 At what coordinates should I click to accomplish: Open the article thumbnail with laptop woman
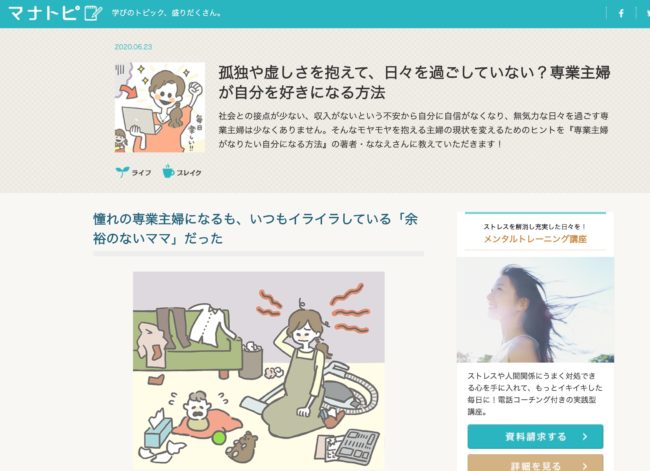pos(160,107)
